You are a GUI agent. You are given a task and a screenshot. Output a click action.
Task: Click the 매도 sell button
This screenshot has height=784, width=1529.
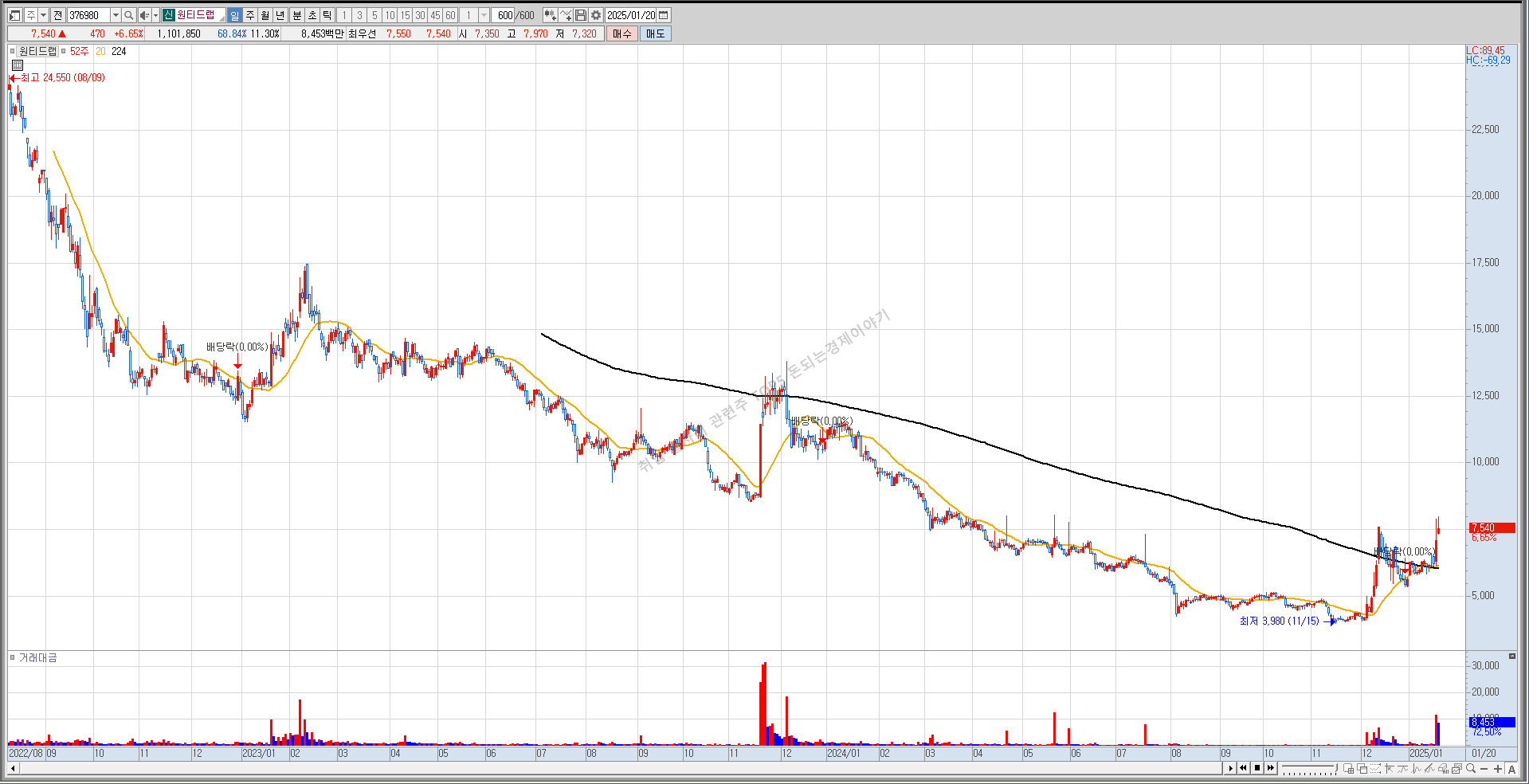point(656,33)
